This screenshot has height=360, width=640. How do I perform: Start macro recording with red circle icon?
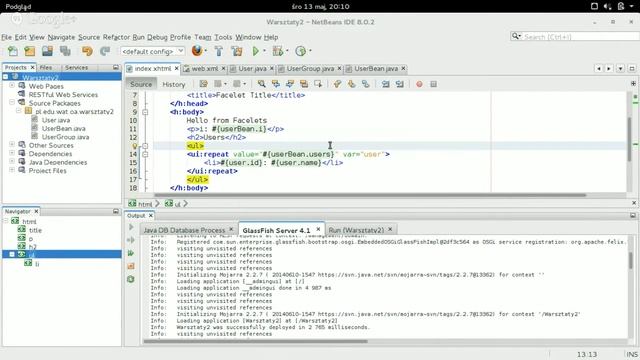point(419,84)
